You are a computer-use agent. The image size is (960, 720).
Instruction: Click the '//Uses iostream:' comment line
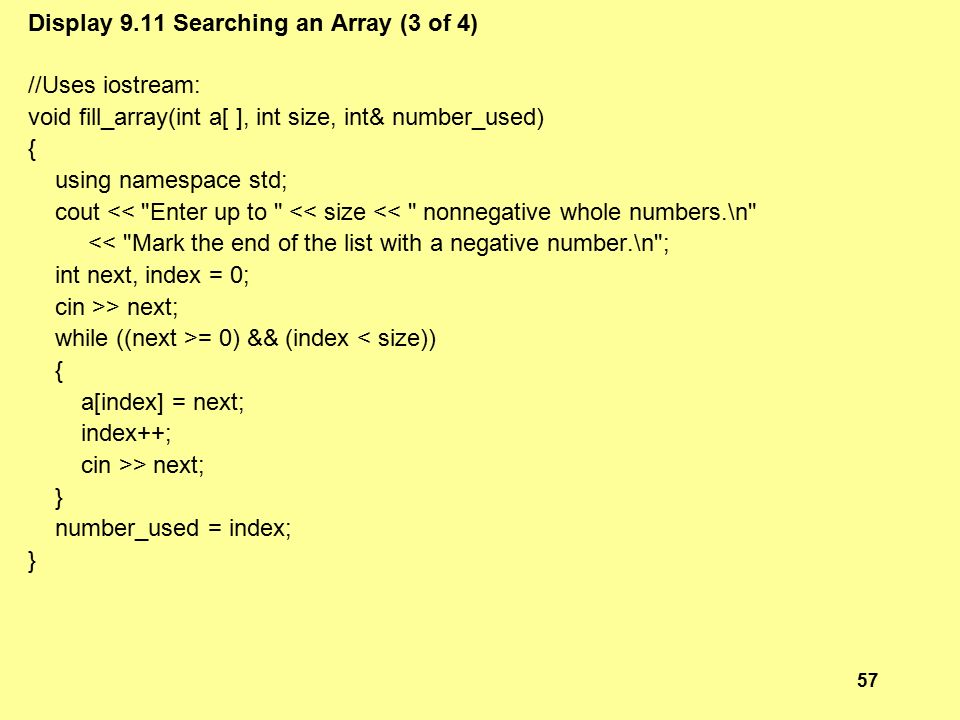[114, 85]
